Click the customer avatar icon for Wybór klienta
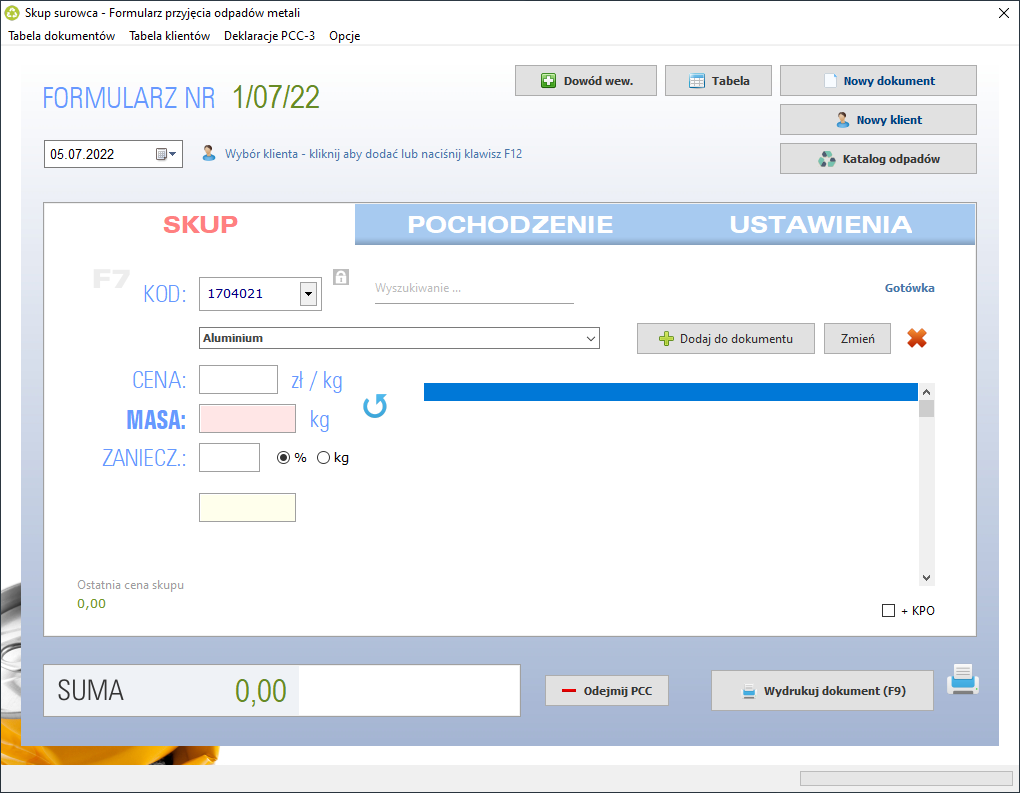The width and height of the screenshot is (1020, 793). [x=209, y=154]
